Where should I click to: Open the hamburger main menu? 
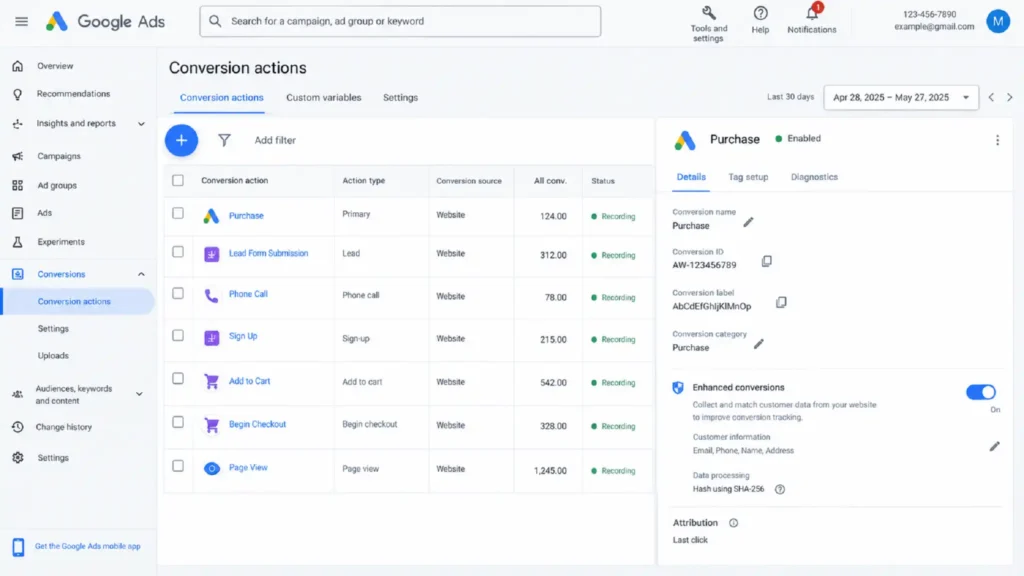tap(22, 22)
